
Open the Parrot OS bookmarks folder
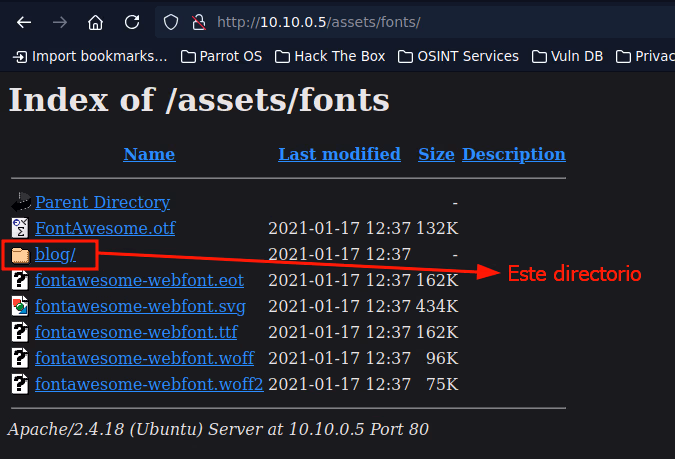click(x=221, y=56)
